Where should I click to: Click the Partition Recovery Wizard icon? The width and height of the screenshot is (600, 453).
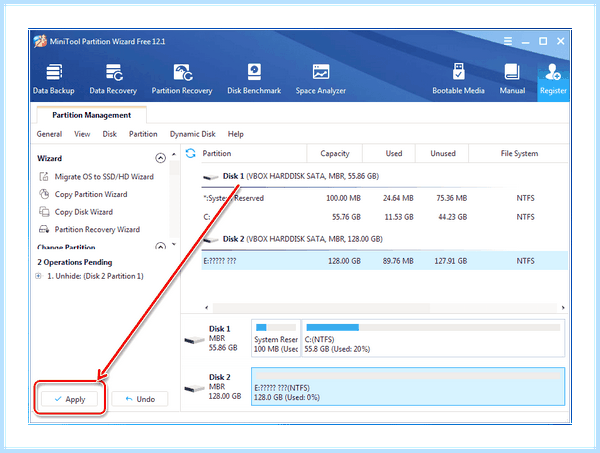coord(44,229)
